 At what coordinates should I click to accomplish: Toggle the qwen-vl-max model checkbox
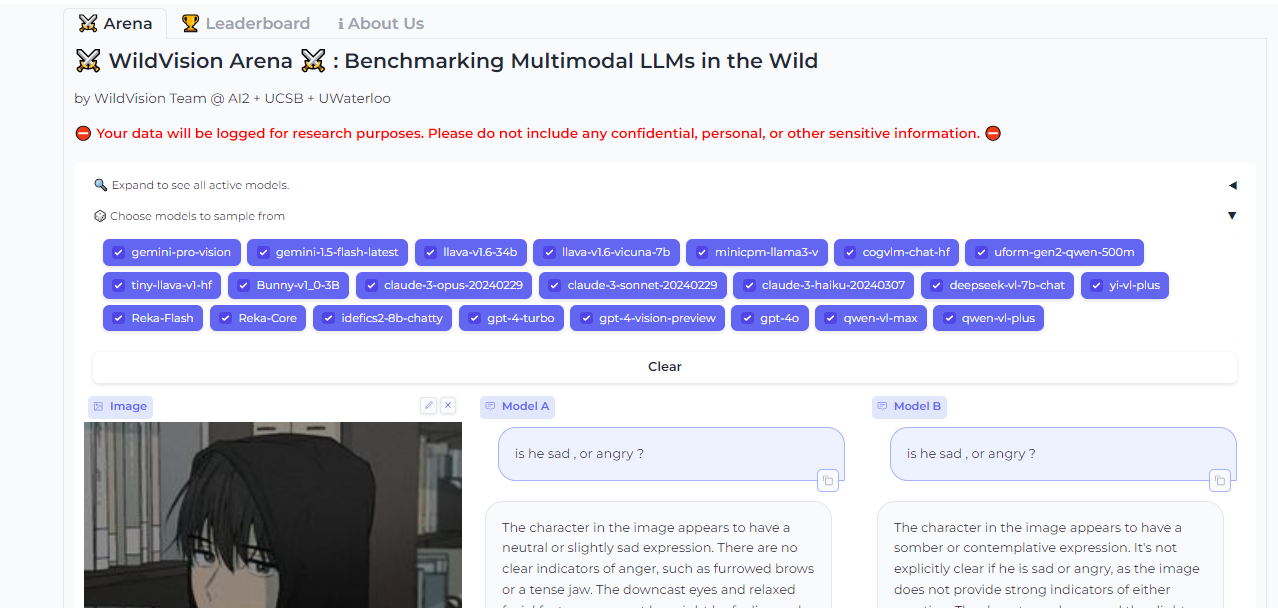pyautogui.click(x=831, y=318)
